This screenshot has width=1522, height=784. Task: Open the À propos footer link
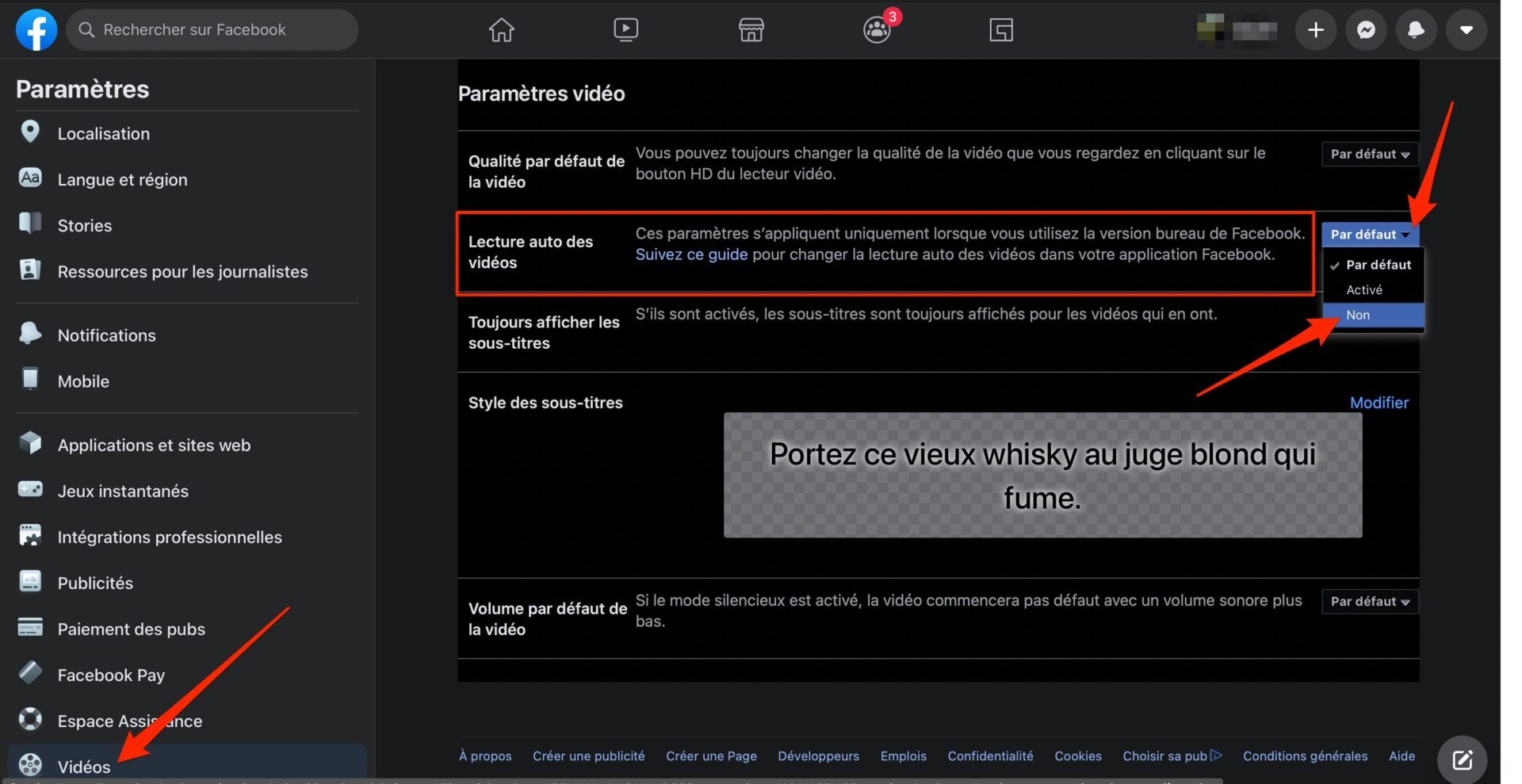tap(485, 756)
